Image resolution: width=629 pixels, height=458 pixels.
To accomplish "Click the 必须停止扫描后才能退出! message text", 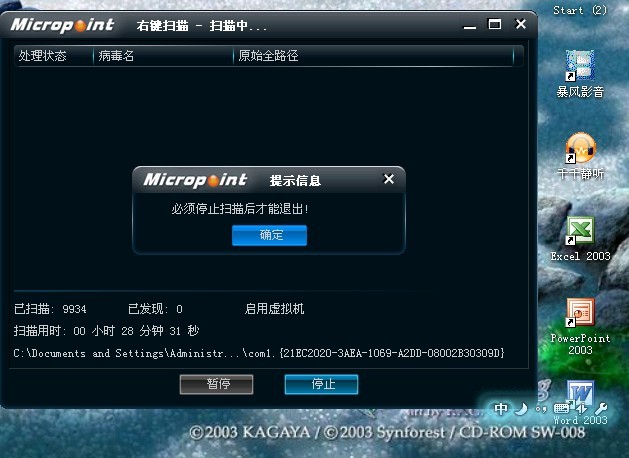I will pyautogui.click(x=240, y=209).
